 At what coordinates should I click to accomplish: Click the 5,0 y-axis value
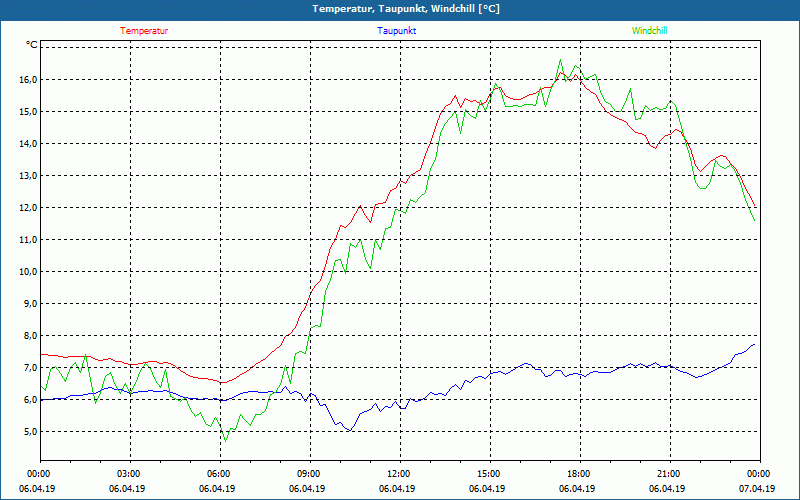point(31,432)
